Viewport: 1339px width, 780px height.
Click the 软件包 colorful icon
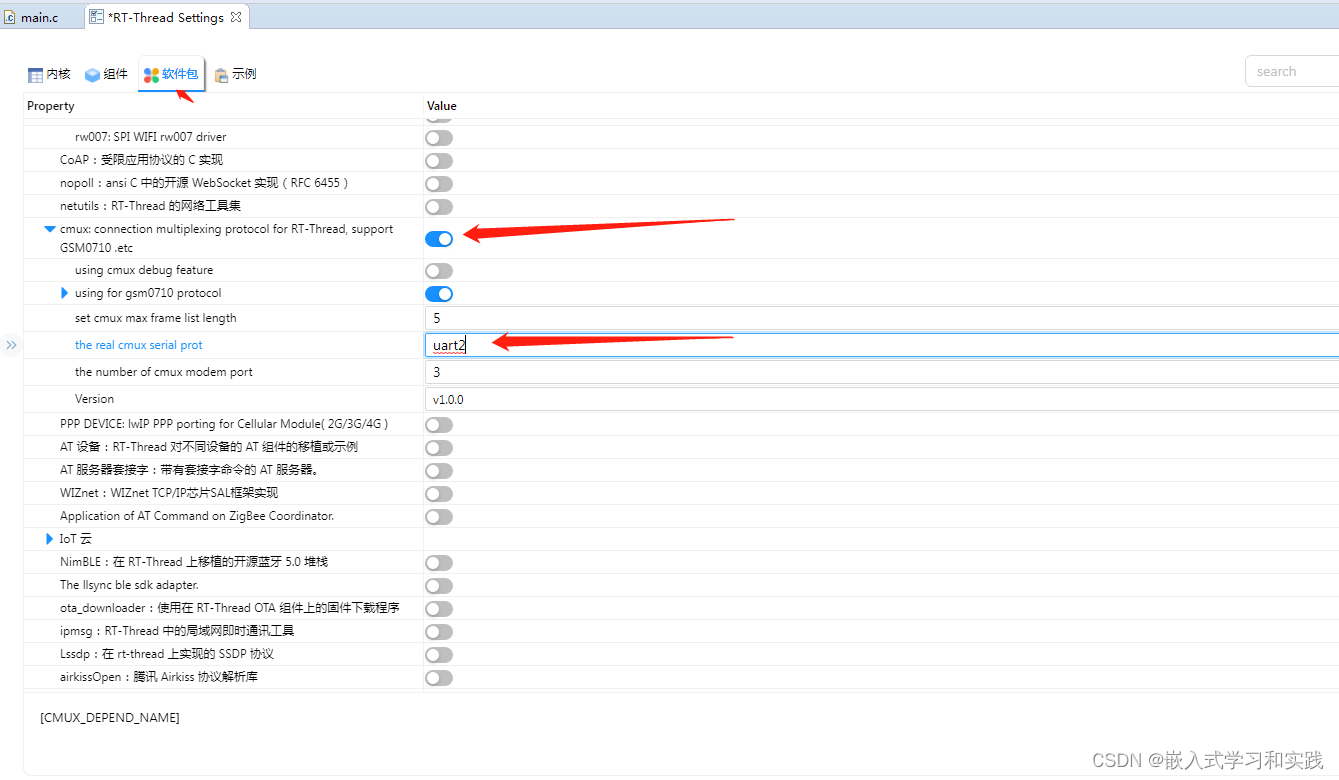151,75
